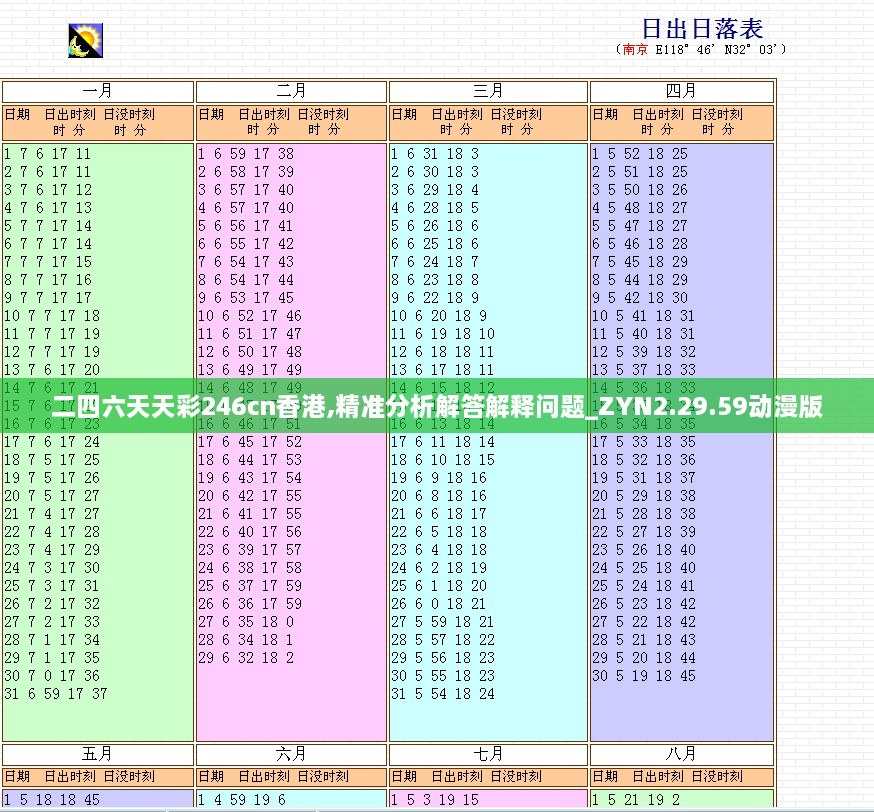This screenshot has height=812, width=874.
Task: Click February row '11 6 51 17 47'
Action: pyautogui.click(x=250, y=334)
